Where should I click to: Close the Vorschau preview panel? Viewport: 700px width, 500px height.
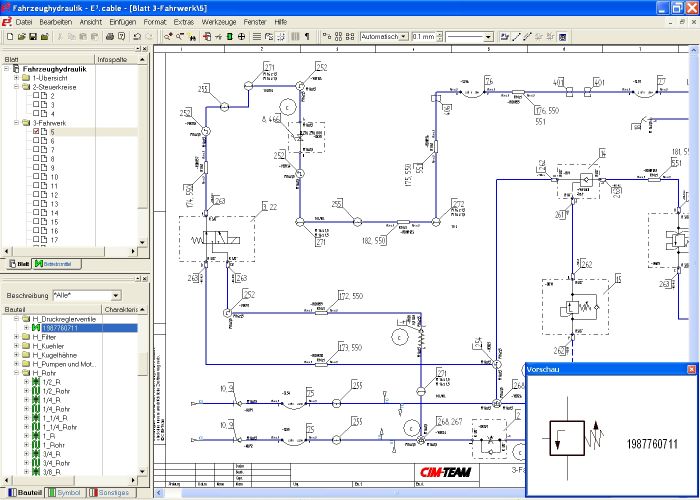[x=691, y=369]
